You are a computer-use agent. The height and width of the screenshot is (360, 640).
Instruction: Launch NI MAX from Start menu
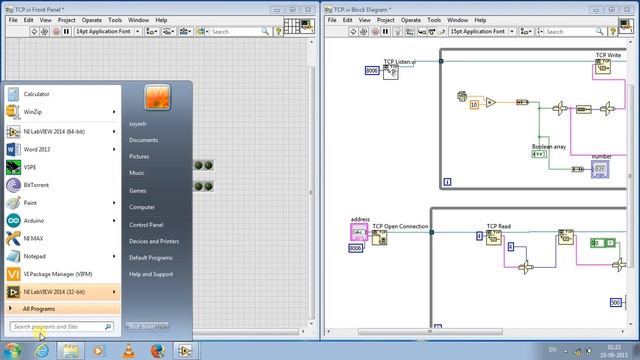tap(63, 238)
